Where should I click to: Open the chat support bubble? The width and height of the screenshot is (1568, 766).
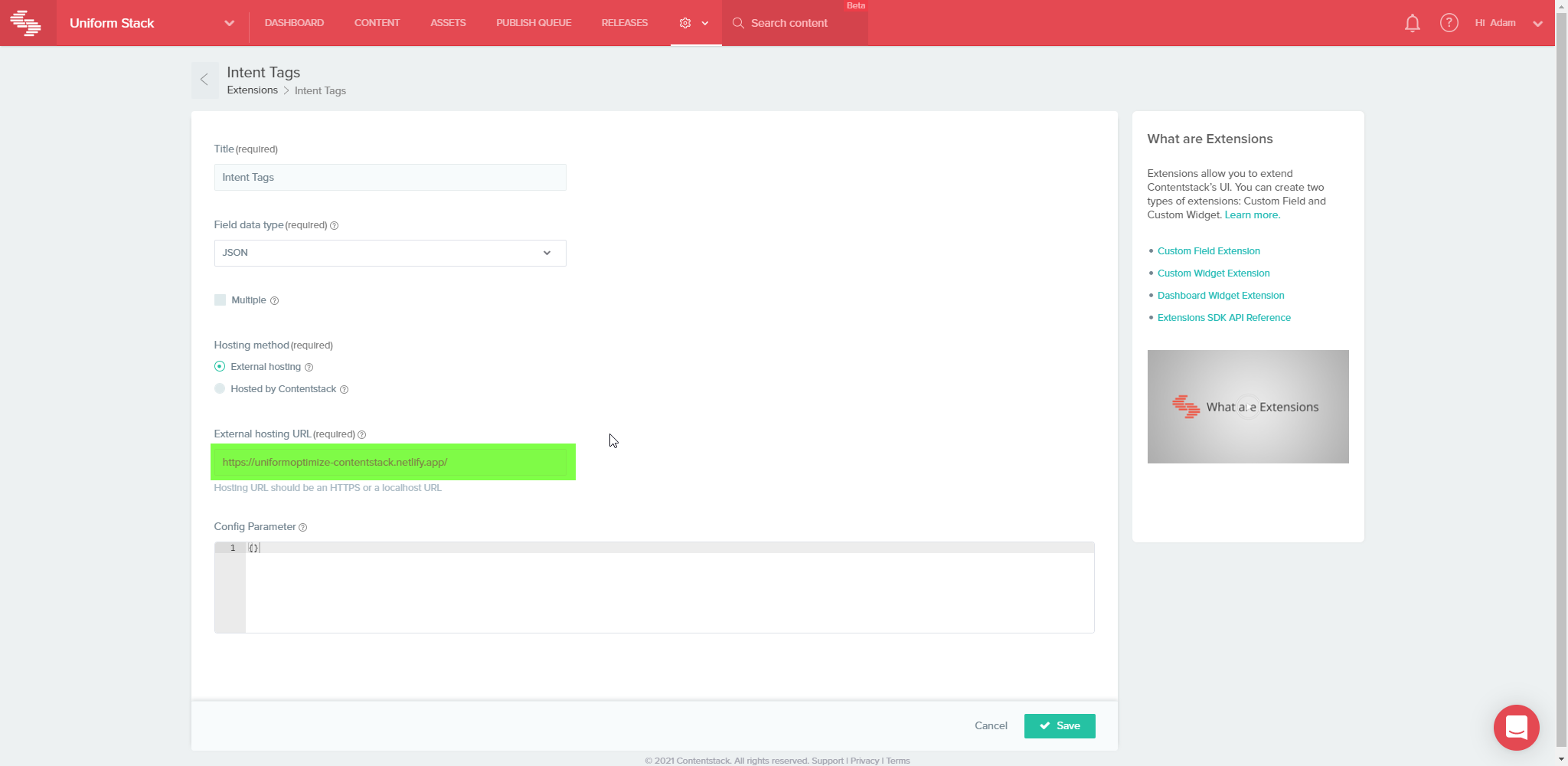coord(1516,727)
